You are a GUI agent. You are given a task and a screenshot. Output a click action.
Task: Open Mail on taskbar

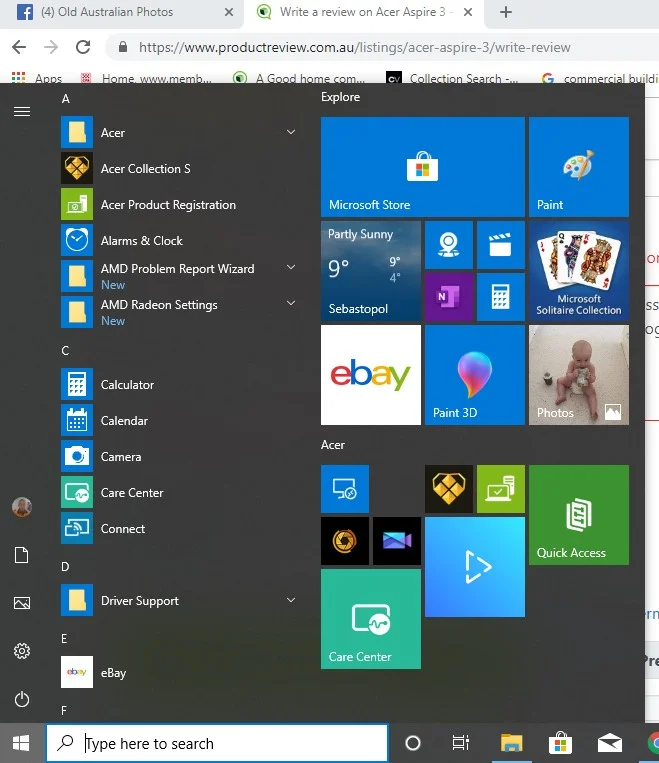point(610,743)
